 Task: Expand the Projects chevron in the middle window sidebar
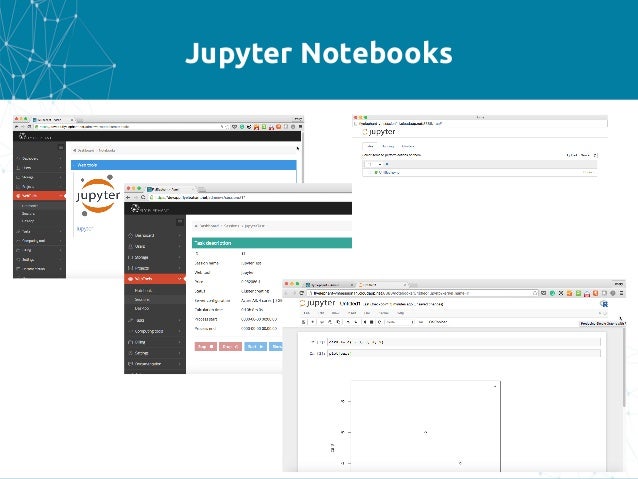[x=179, y=268]
